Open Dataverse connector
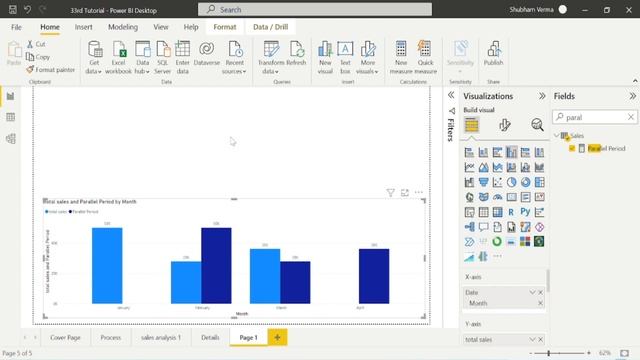Screen dimensions: 640x360 coord(207,53)
